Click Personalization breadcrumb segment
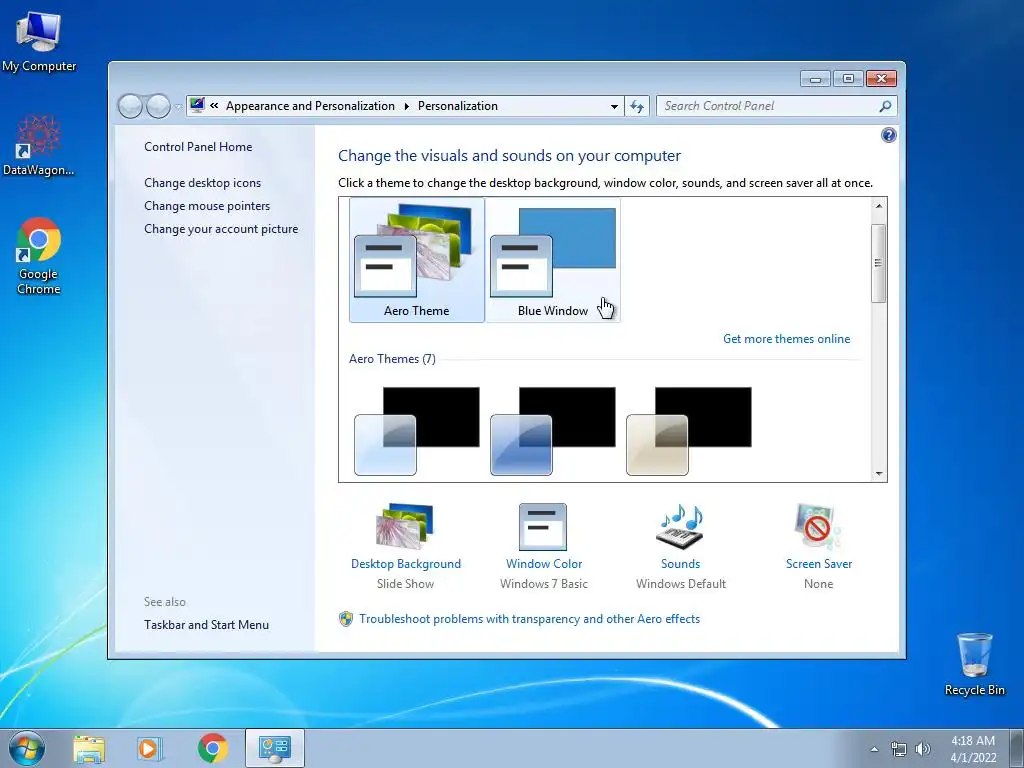 458,106
